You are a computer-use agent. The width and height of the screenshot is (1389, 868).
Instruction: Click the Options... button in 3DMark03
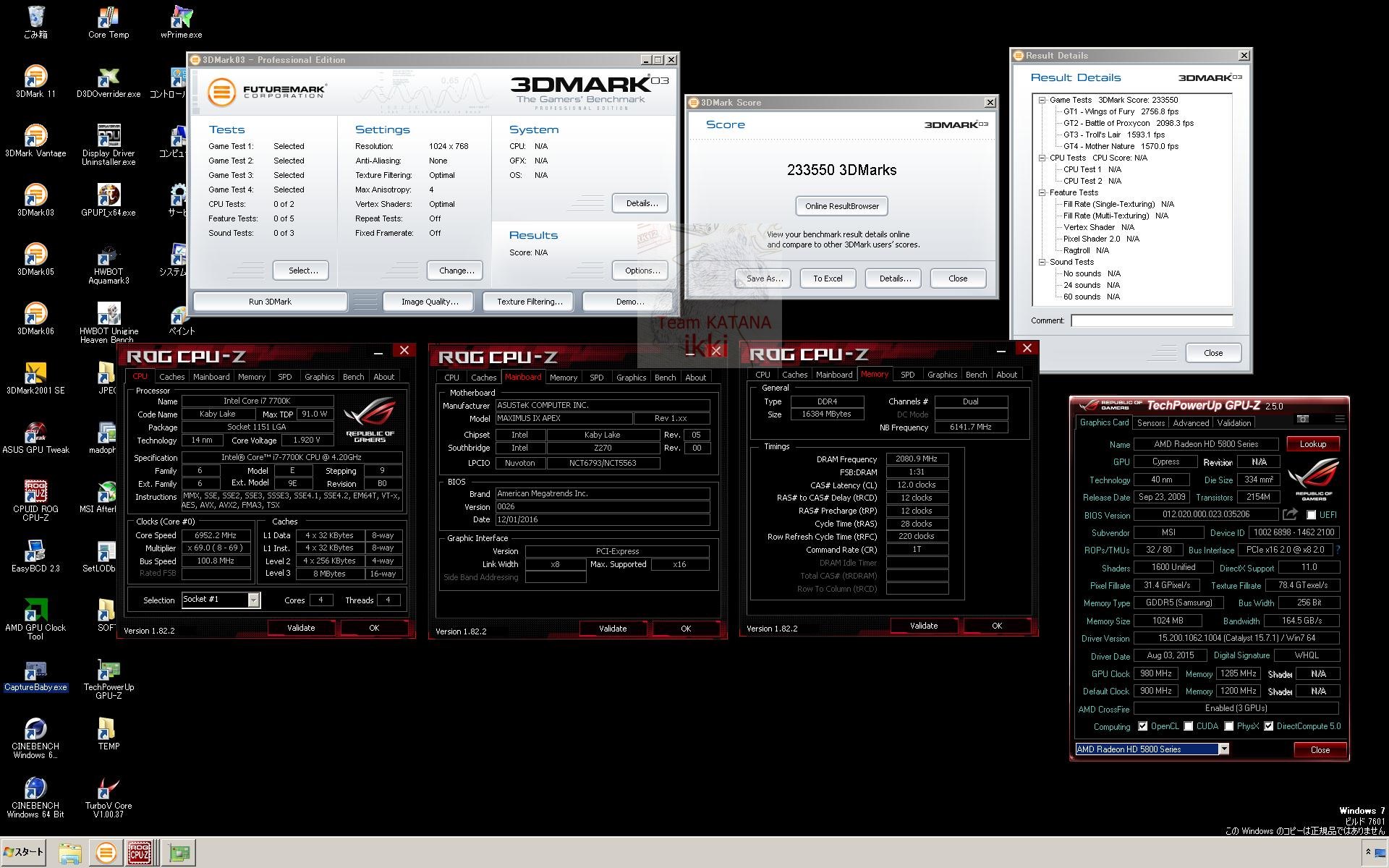[640, 271]
